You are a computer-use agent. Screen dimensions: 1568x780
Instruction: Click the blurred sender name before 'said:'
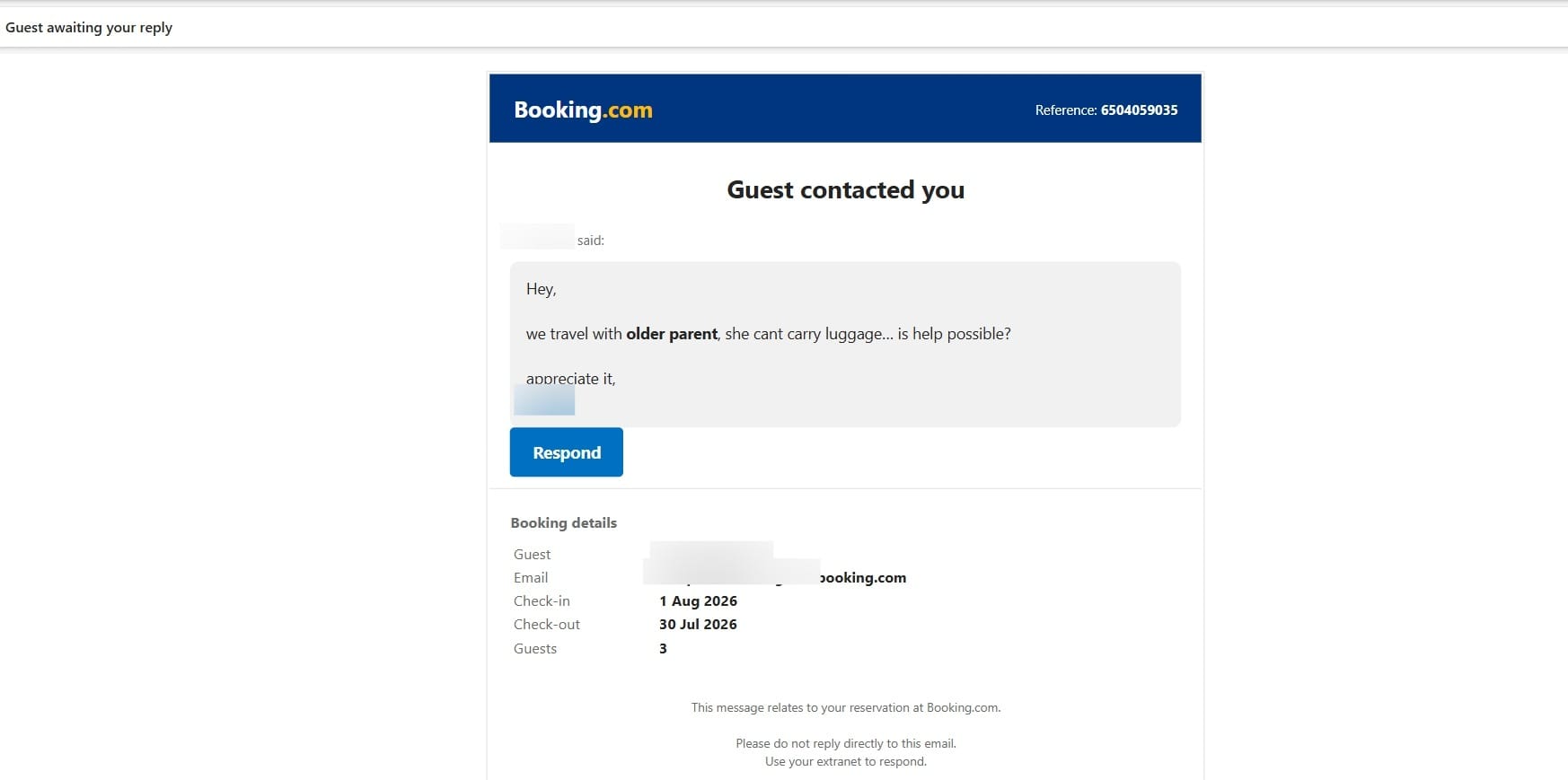pyautogui.click(x=537, y=237)
